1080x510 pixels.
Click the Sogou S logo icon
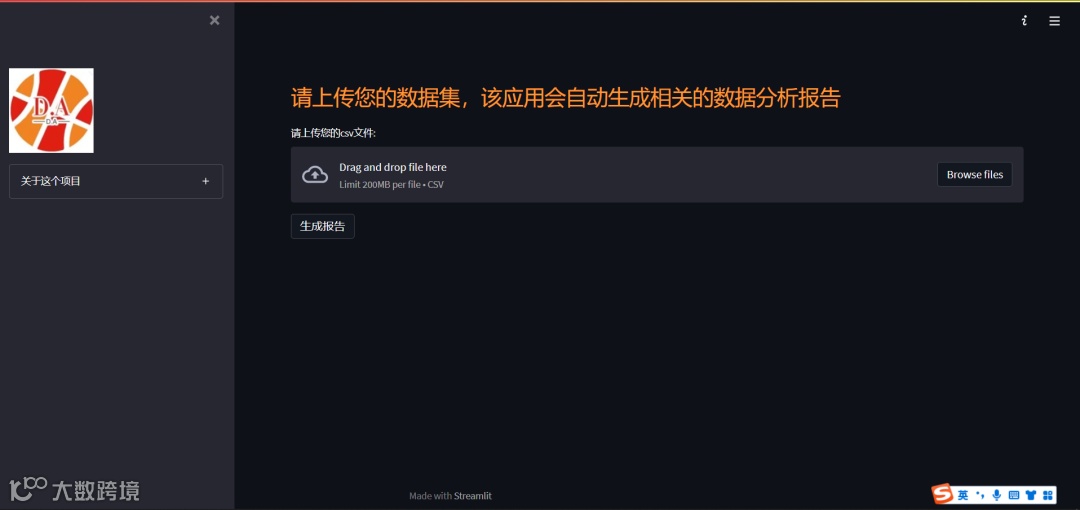[942, 495]
